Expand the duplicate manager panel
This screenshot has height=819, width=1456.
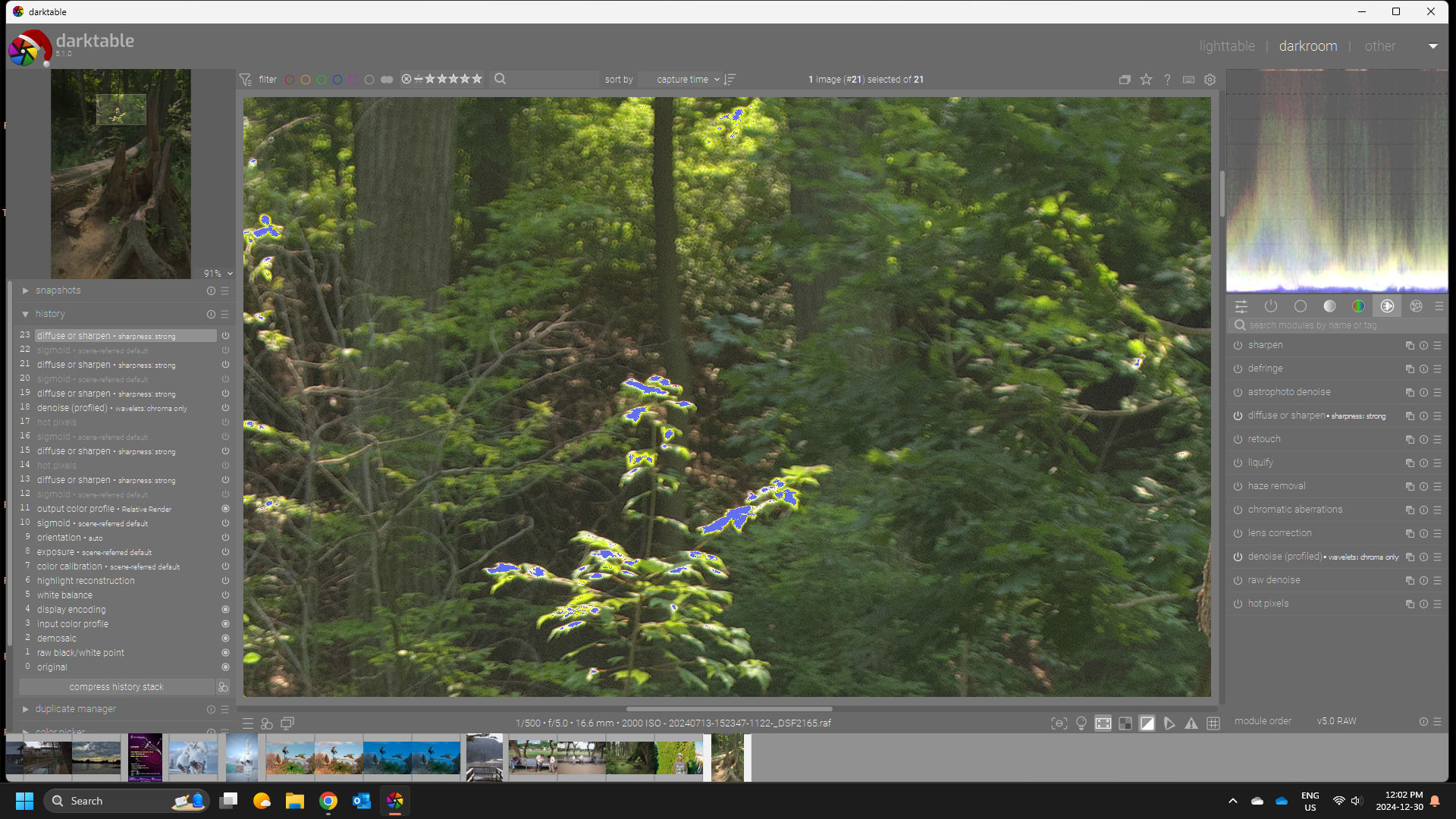(25, 709)
